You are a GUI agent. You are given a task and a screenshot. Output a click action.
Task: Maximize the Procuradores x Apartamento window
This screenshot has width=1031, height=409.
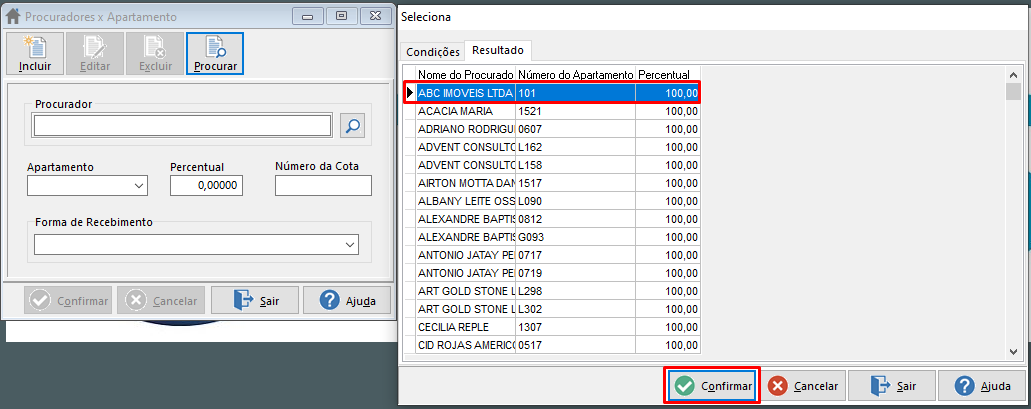342,16
